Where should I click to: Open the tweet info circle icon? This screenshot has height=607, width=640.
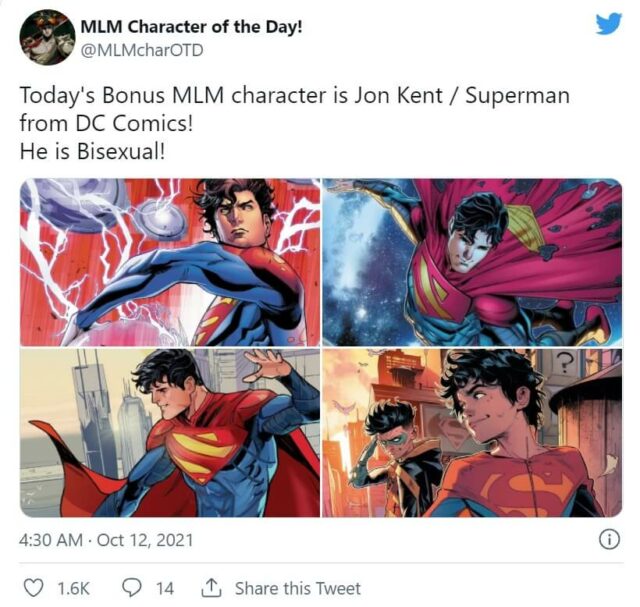[x=607, y=540]
